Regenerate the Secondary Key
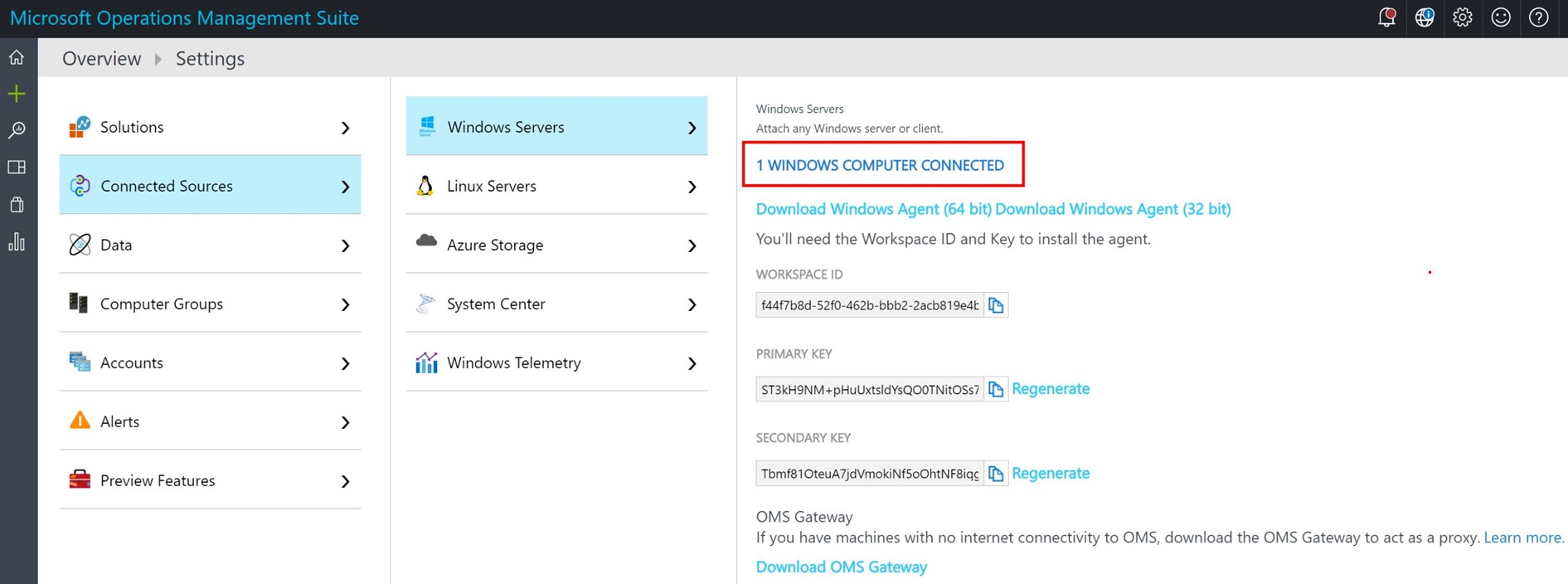Screen dimensions: 1568x584 tap(1051, 474)
